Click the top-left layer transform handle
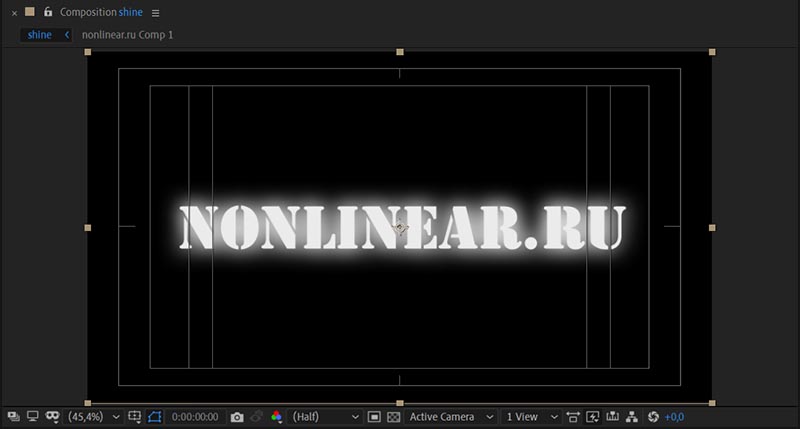800x429 pixels. 88,52
